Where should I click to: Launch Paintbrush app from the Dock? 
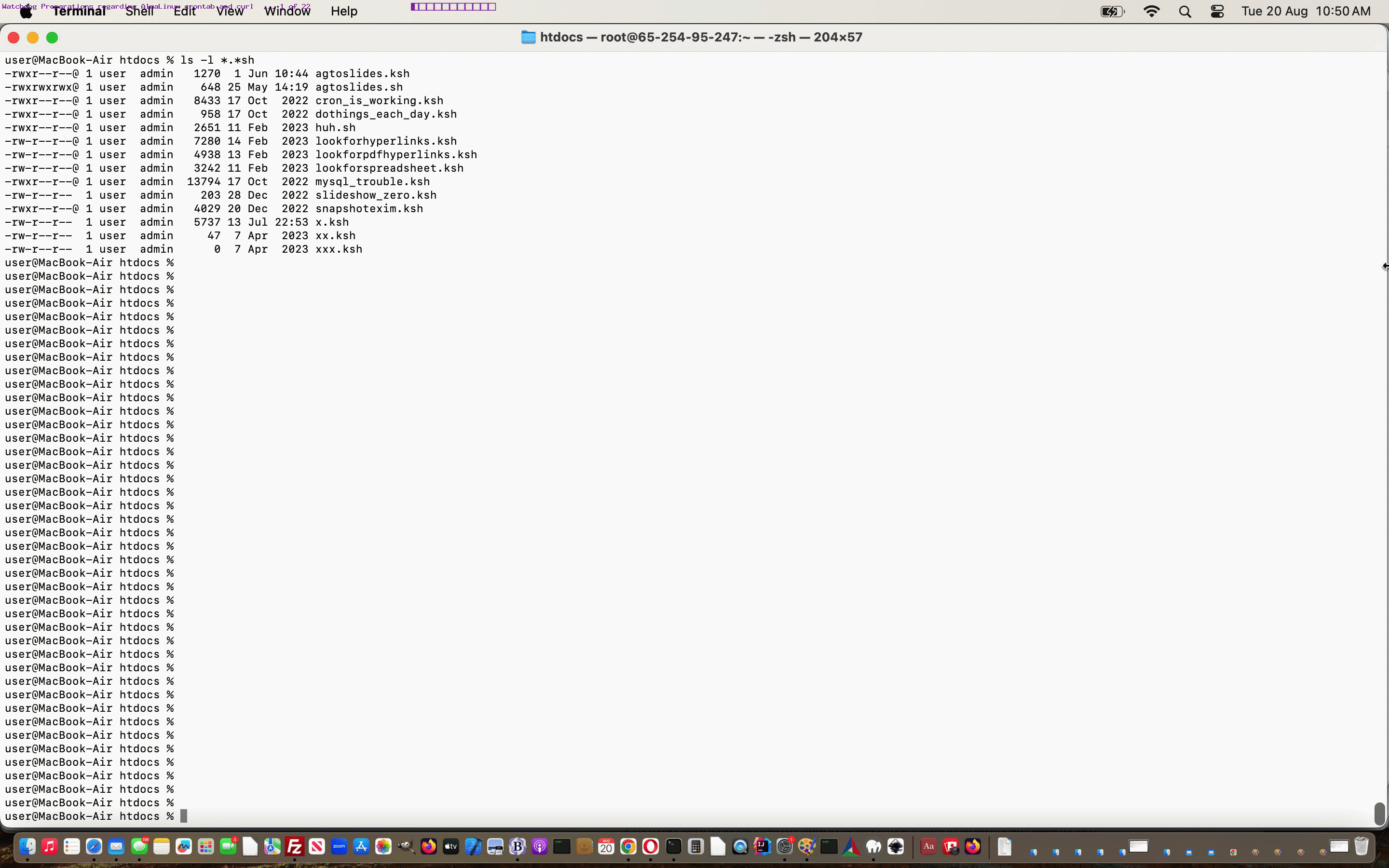806,846
